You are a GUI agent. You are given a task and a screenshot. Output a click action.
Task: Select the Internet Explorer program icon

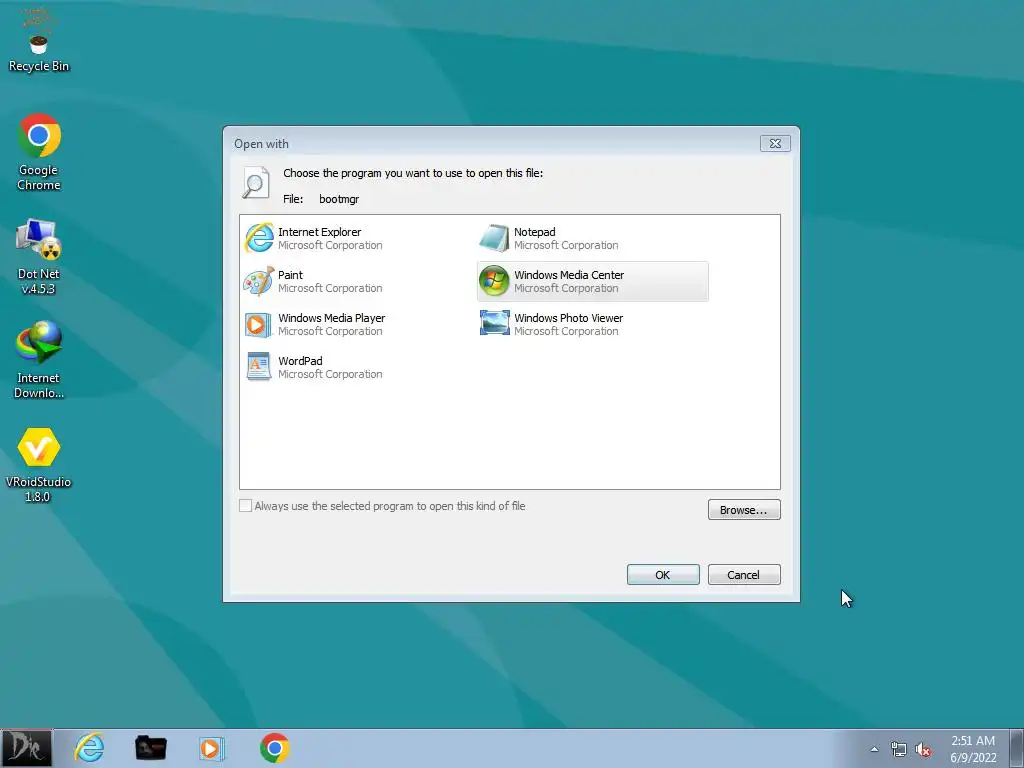(x=259, y=238)
